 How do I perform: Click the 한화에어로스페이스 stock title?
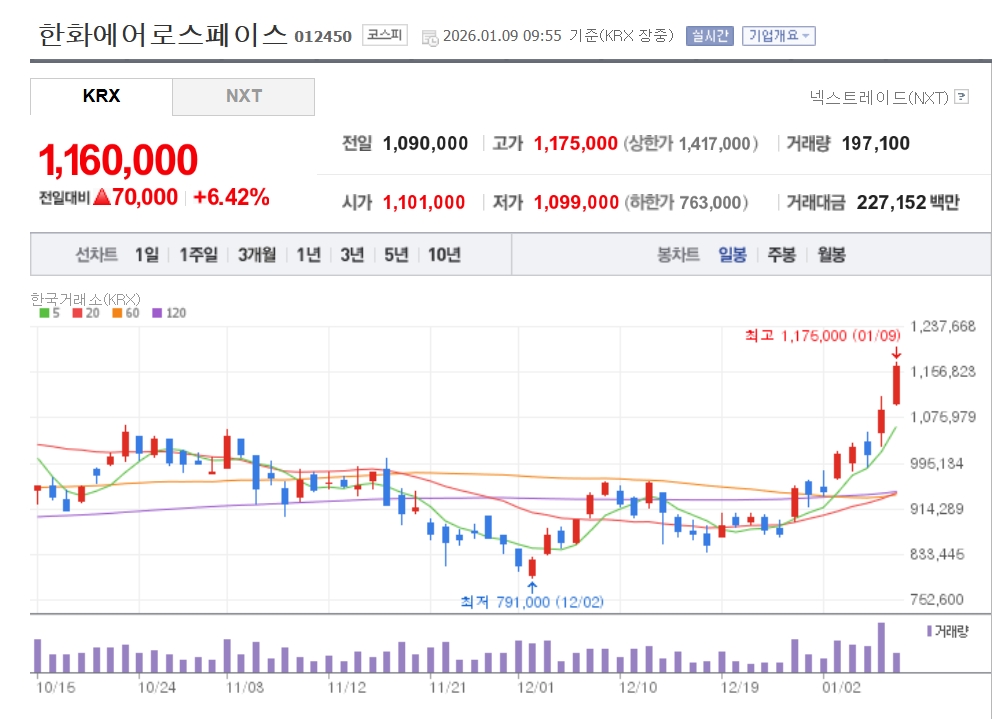[x=163, y=35]
